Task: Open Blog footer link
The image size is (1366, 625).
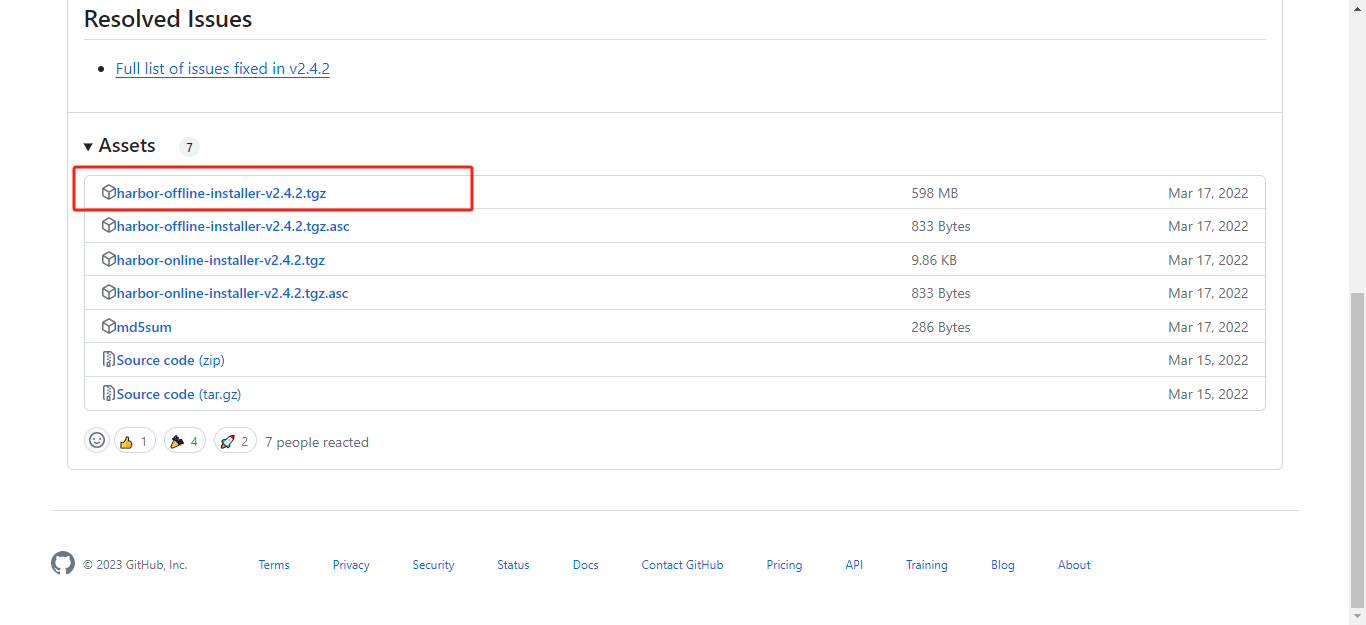Action: [1003, 565]
